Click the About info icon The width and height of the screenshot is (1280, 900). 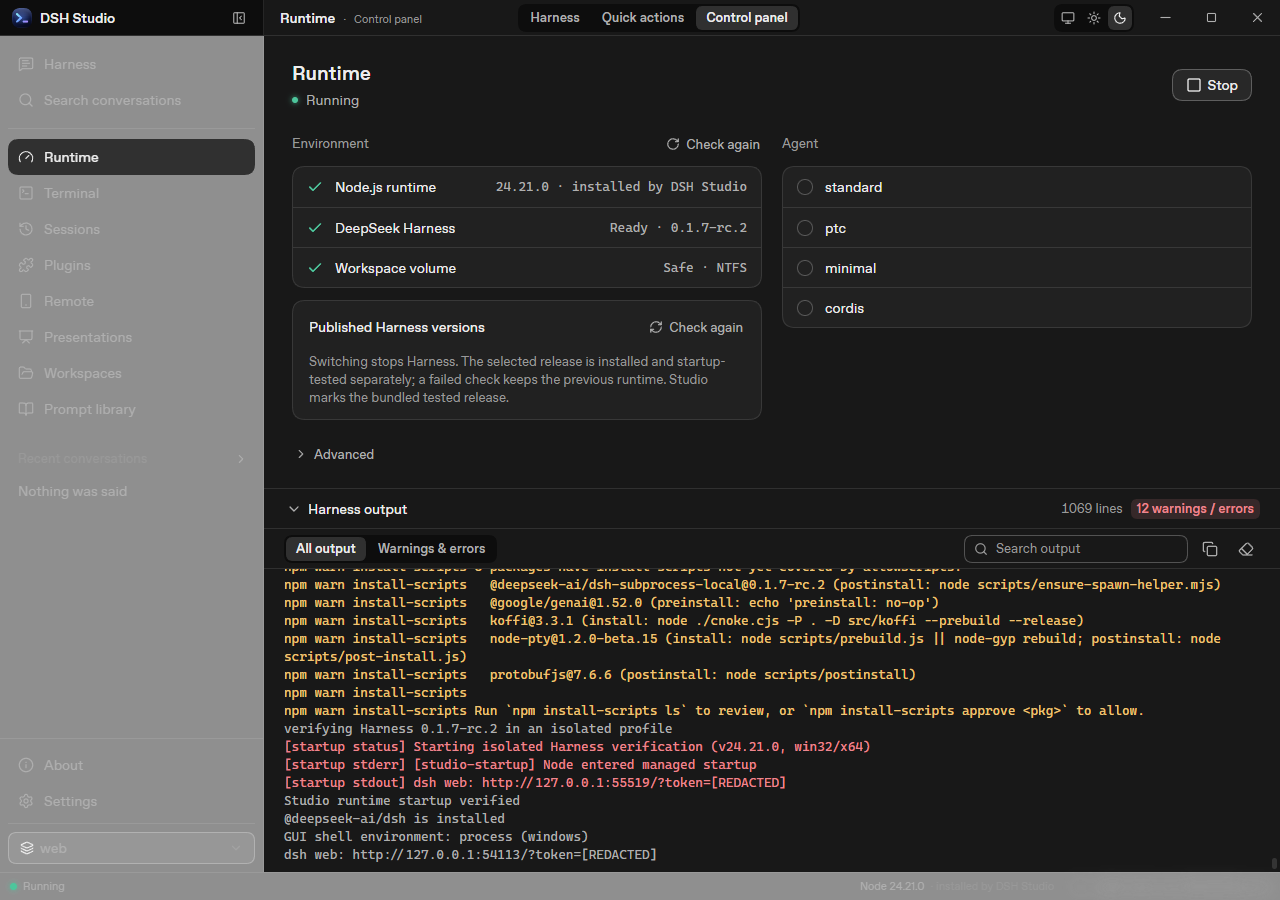click(27, 765)
